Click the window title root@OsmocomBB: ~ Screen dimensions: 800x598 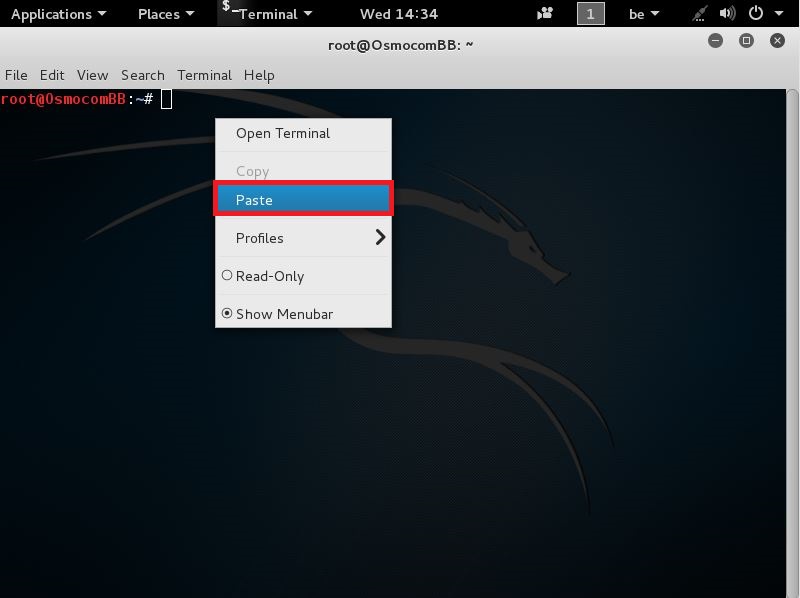pos(401,45)
